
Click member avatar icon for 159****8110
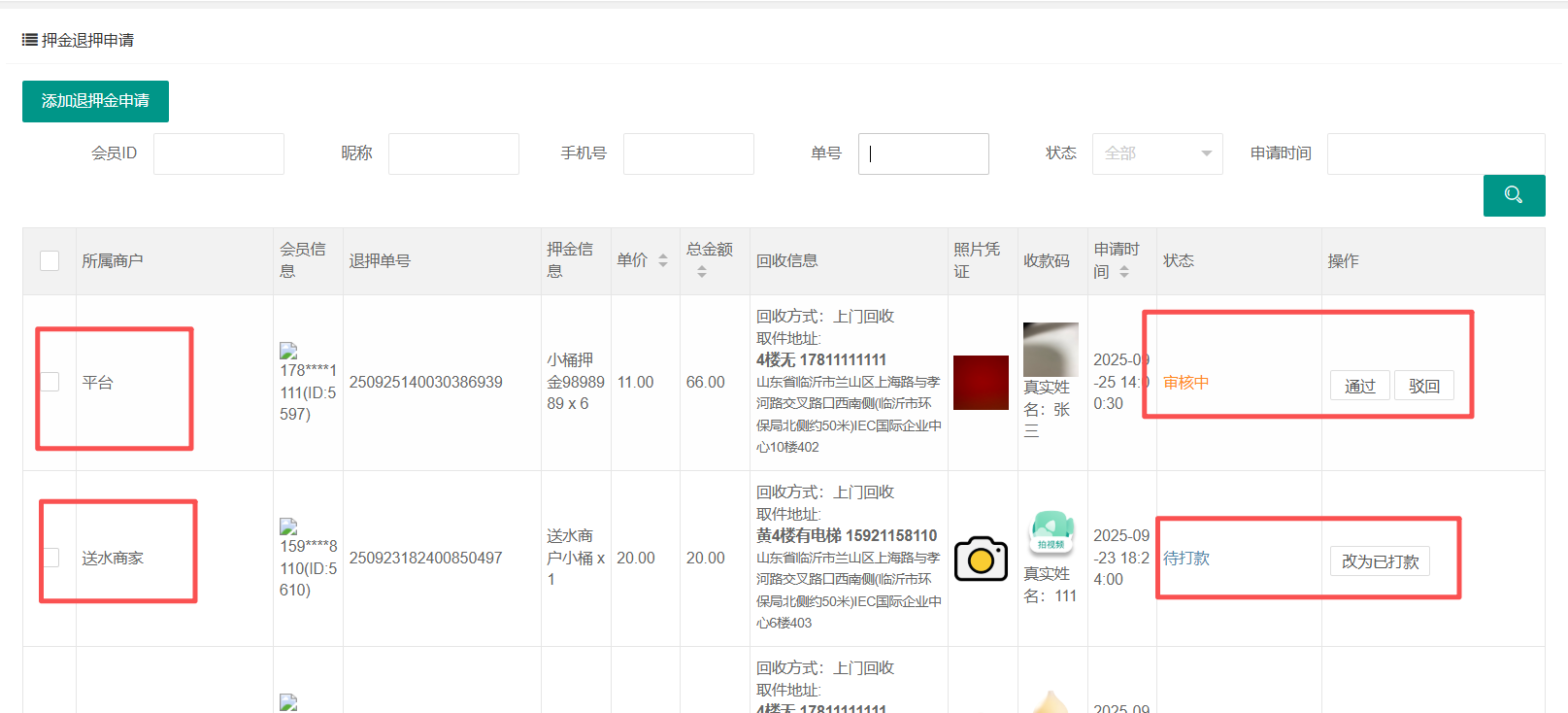coord(288,526)
